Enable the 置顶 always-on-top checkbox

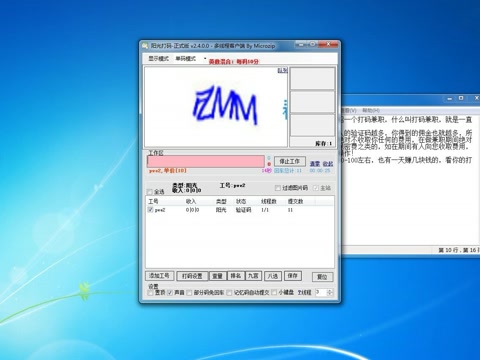tap(150, 293)
